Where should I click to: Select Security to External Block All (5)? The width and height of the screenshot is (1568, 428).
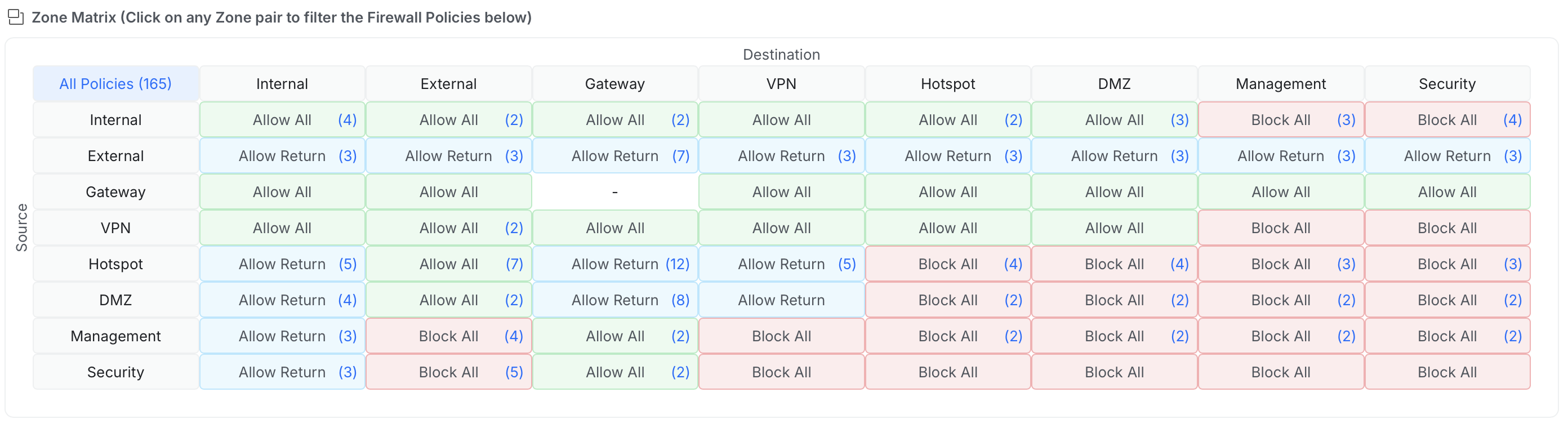click(x=449, y=371)
